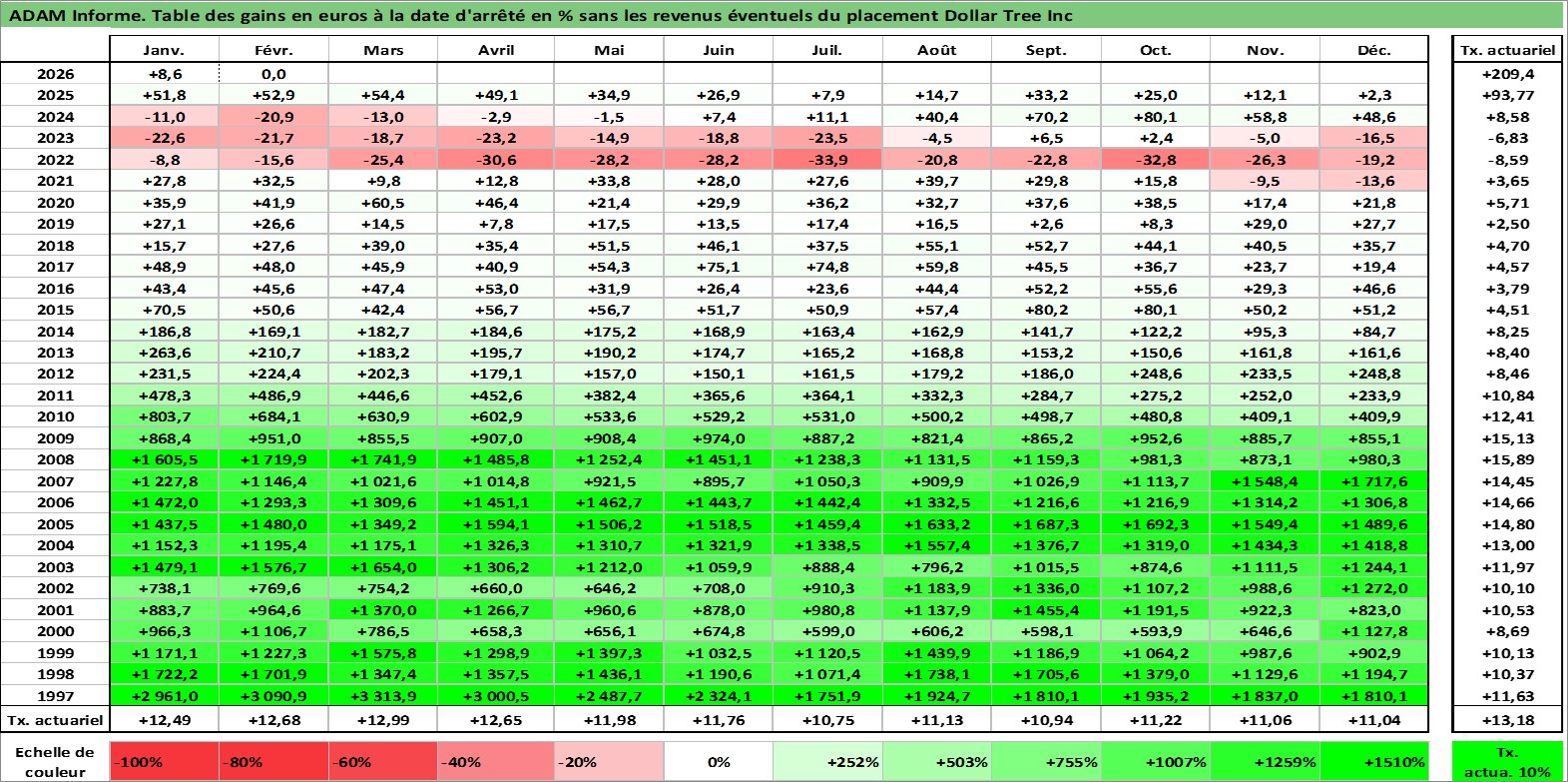Image resolution: width=1568 pixels, height=782 pixels.
Task: Click the 'Tx. actuariel' column header at right
Action: [x=1507, y=50]
